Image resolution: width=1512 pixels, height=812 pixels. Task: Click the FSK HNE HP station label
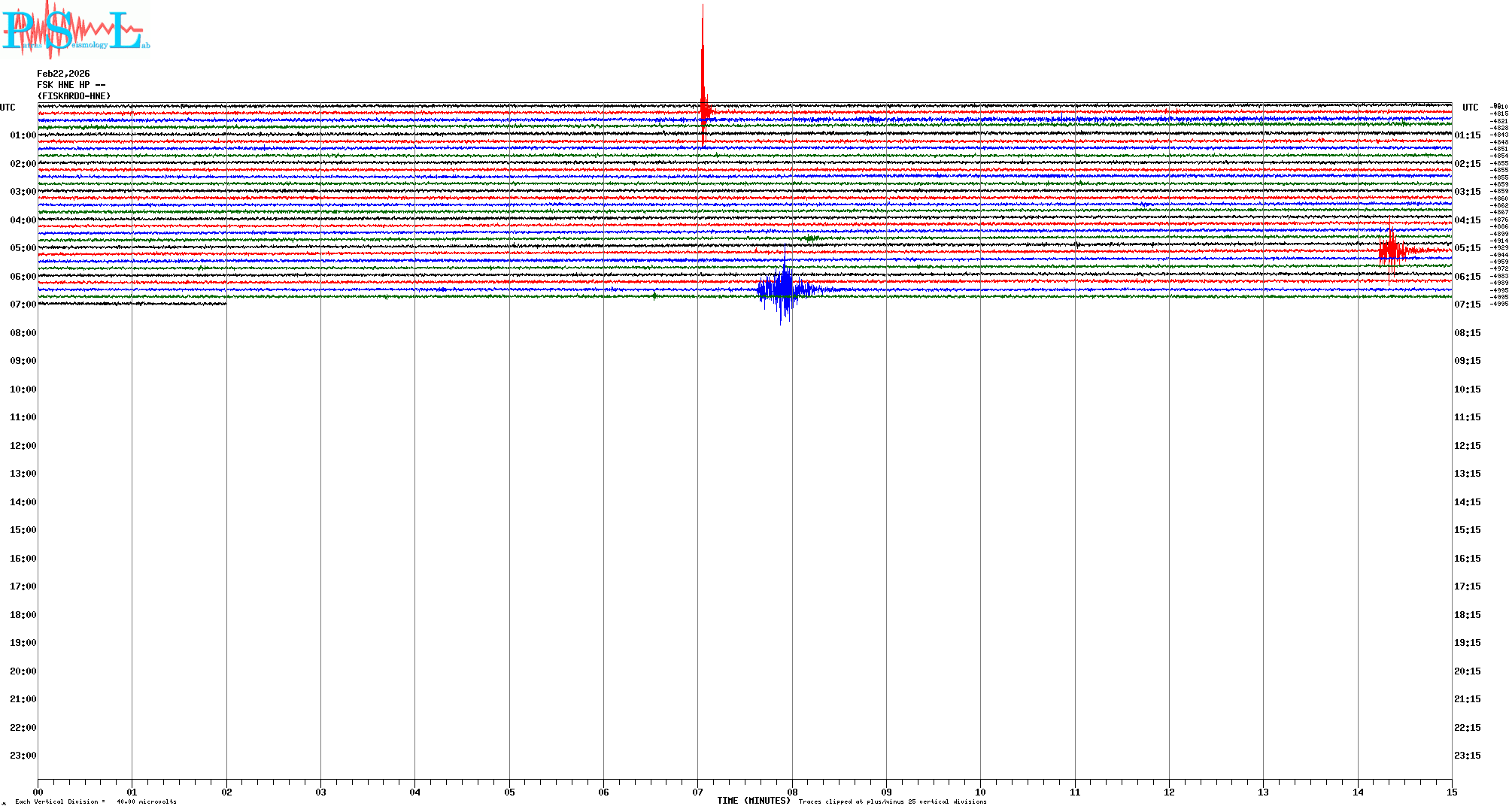(x=71, y=85)
